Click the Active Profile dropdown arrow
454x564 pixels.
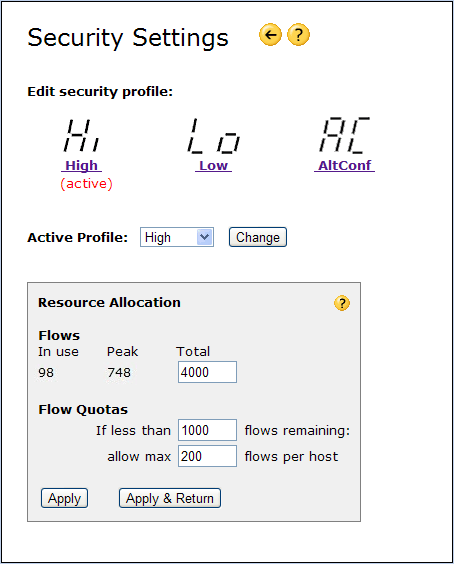(x=205, y=237)
